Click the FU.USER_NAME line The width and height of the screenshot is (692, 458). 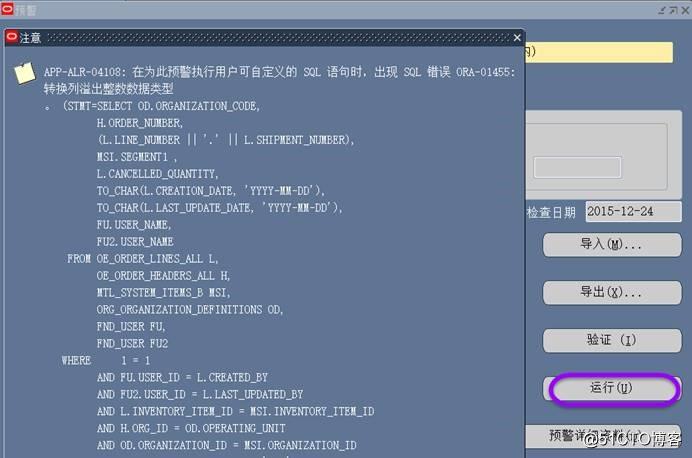tap(134, 225)
